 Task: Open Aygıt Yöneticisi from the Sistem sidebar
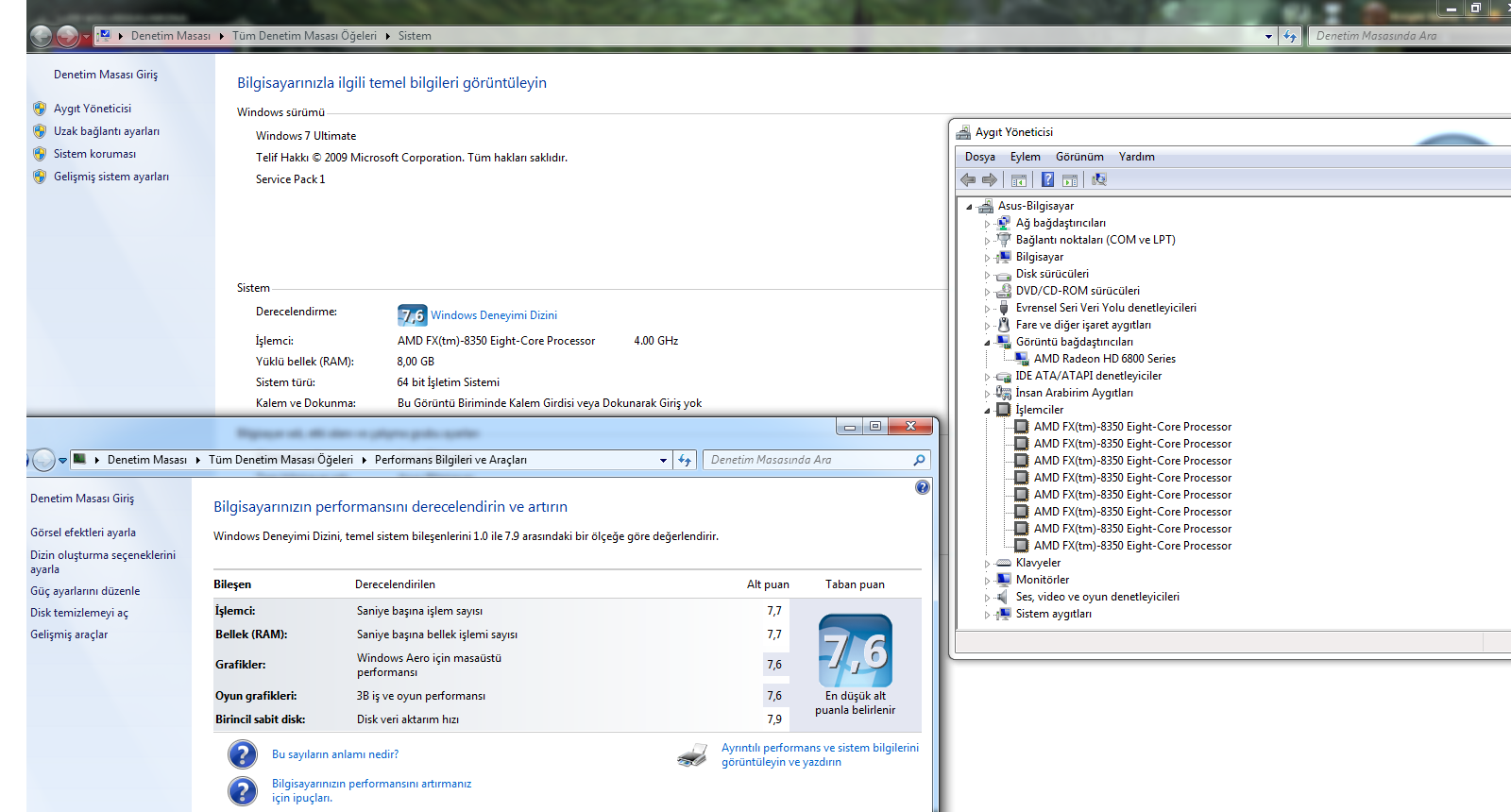point(93,109)
